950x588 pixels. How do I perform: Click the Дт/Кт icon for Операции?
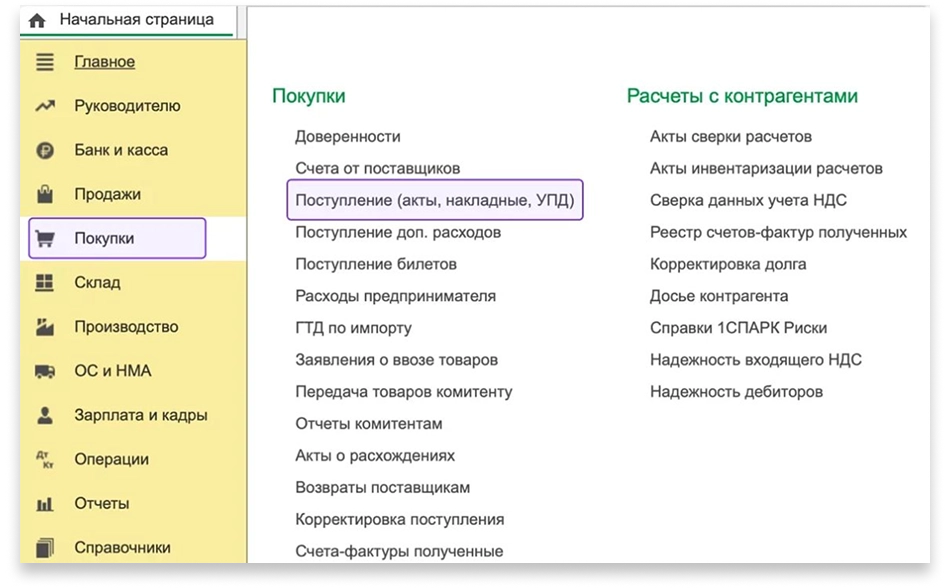tap(45, 460)
